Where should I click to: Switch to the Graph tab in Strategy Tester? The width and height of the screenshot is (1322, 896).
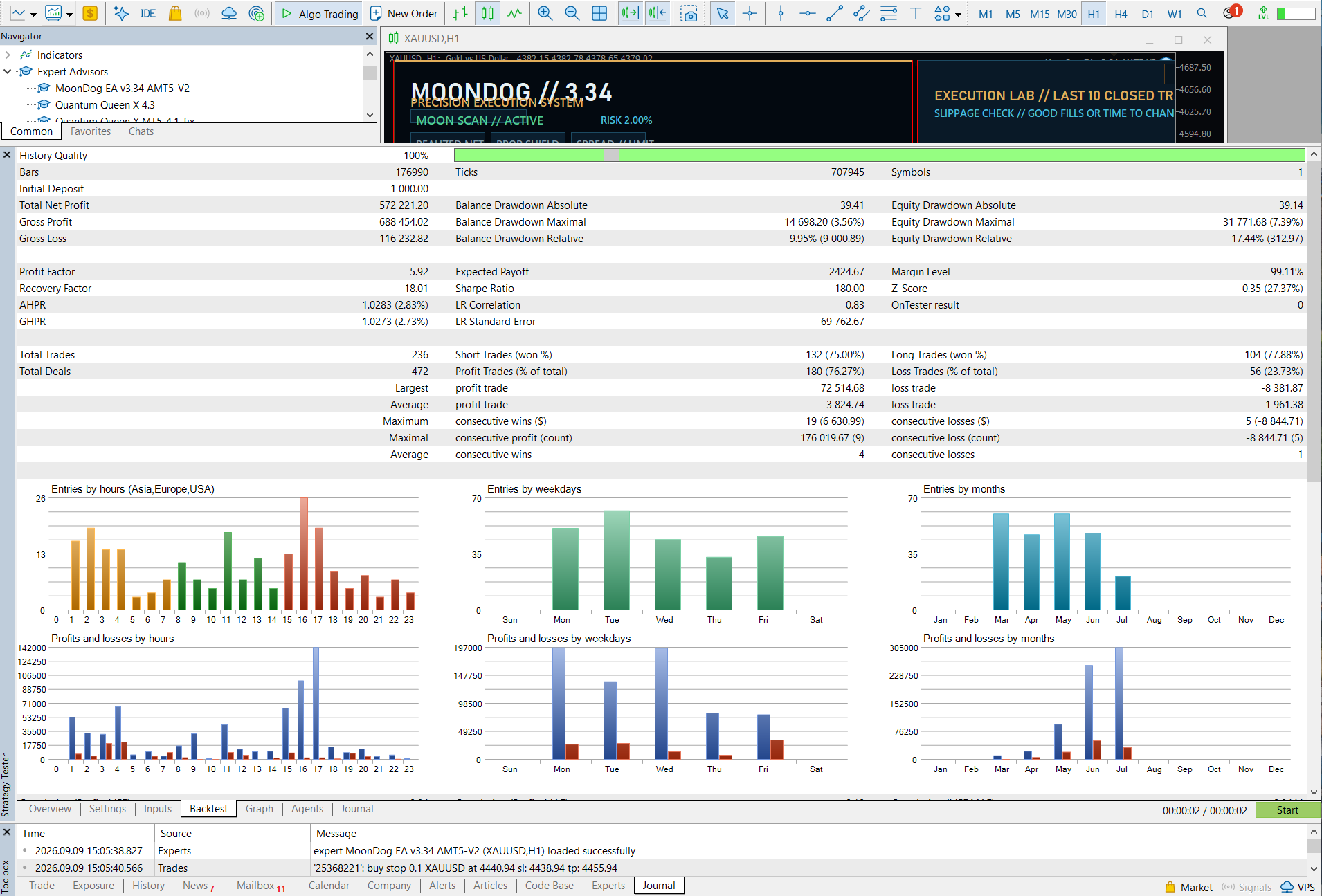pyautogui.click(x=260, y=809)
